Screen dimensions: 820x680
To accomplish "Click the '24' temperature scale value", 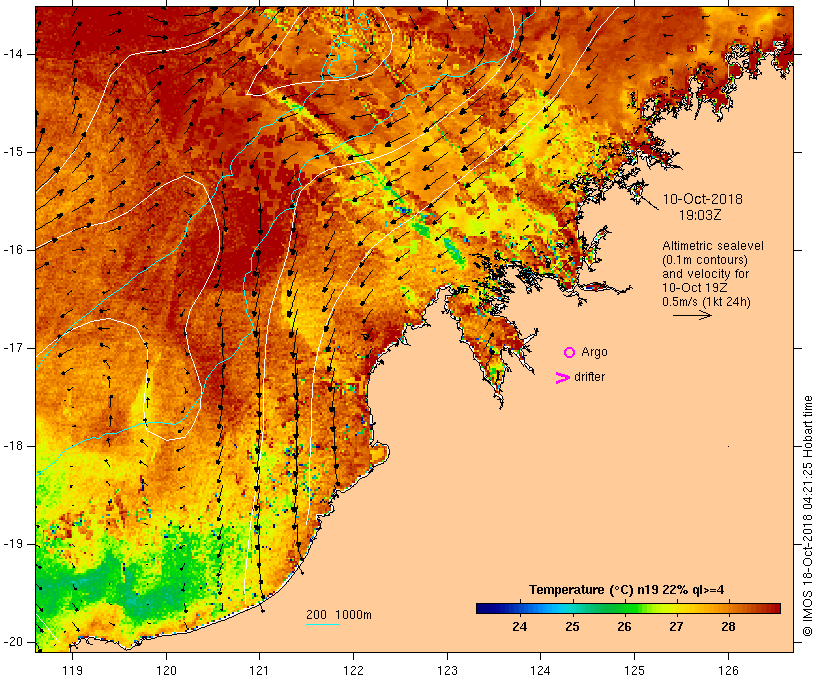I will [519, 627].
